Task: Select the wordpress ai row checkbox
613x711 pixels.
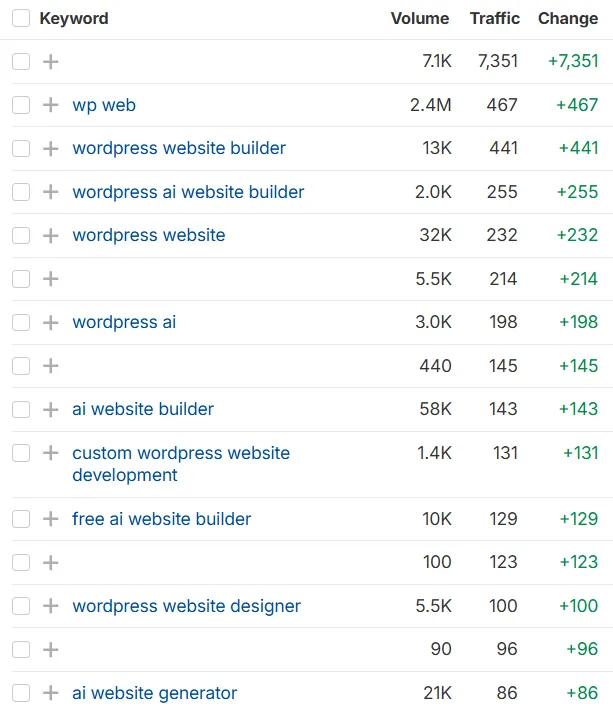Action: coord(21,322)
